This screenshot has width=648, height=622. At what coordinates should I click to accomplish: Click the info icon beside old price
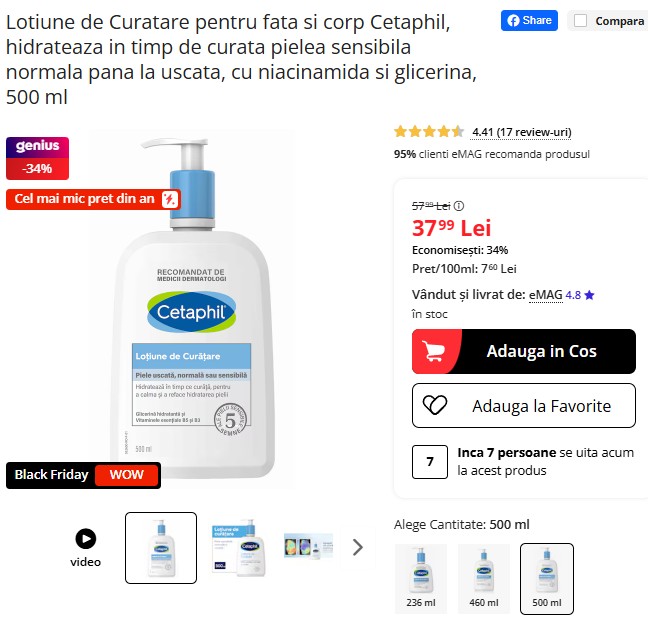[x=459, y=206]
